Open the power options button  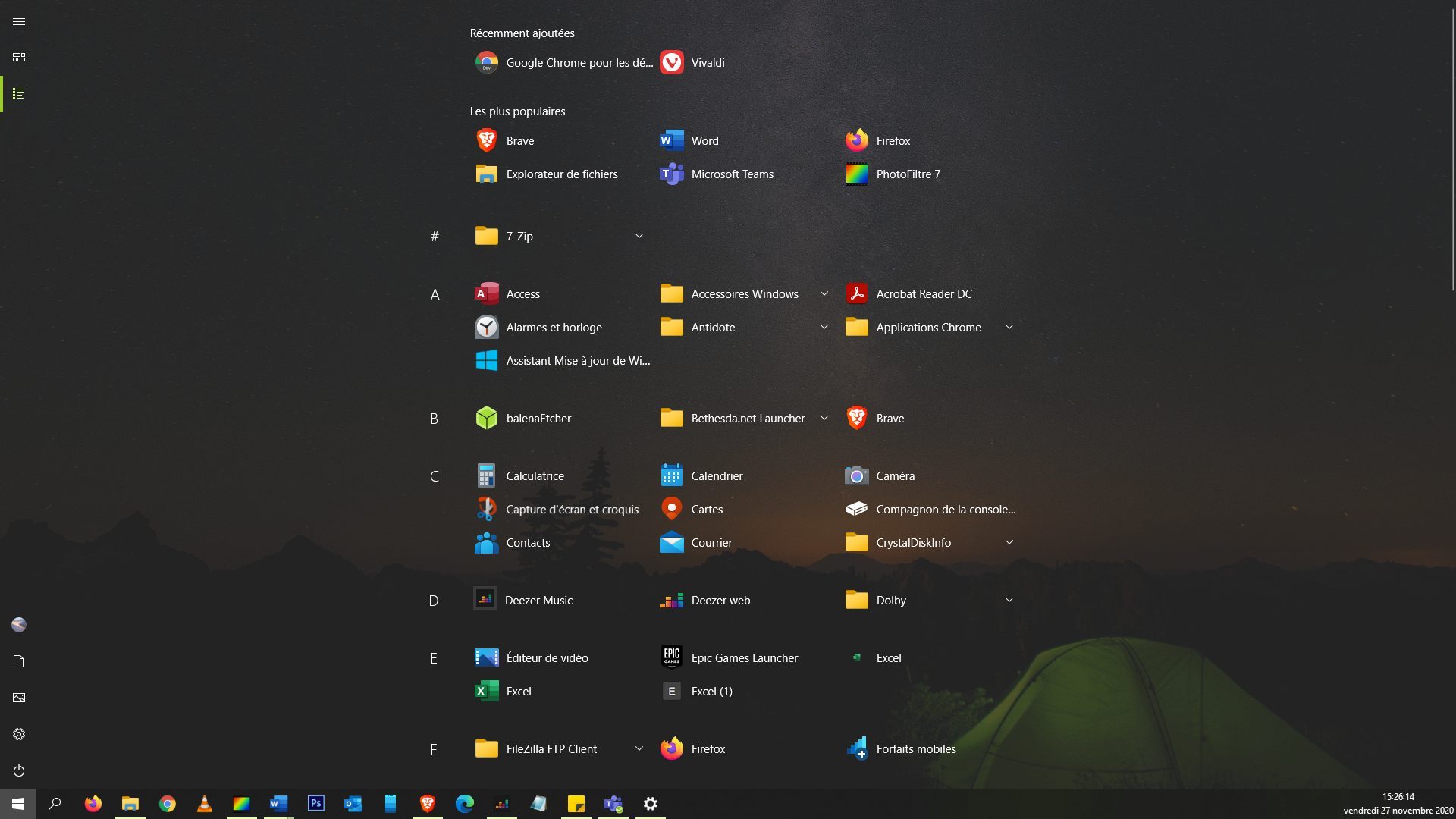(x=19, y=770)
